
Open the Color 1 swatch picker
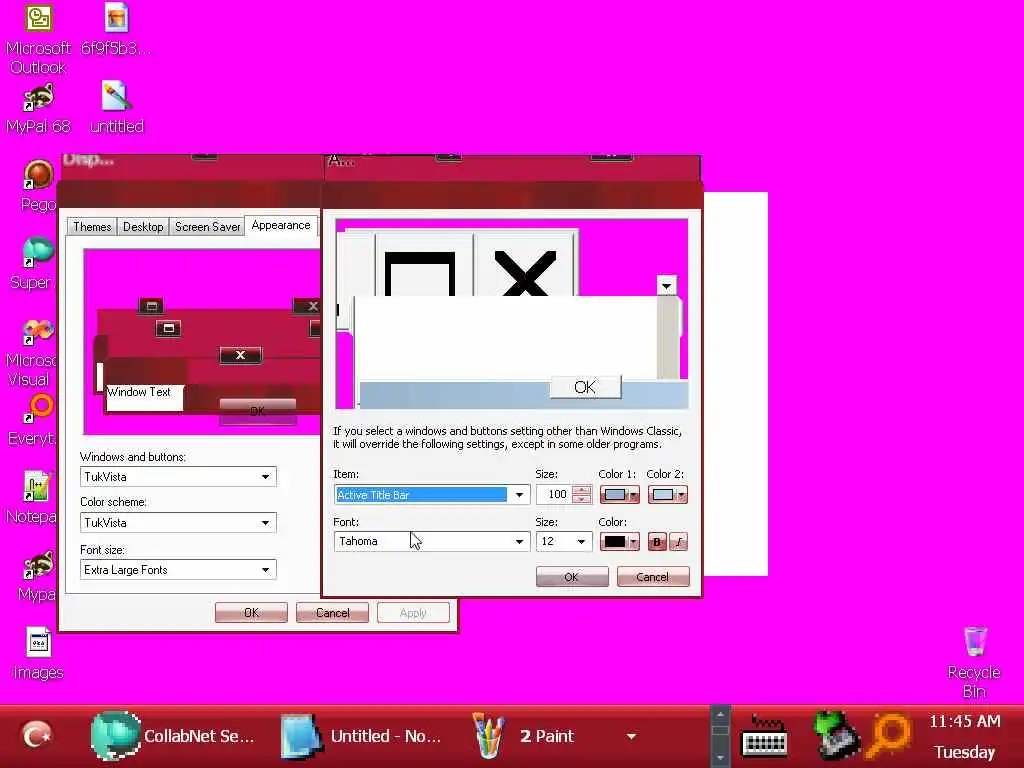pyautogui.click(x=619, y=494)
